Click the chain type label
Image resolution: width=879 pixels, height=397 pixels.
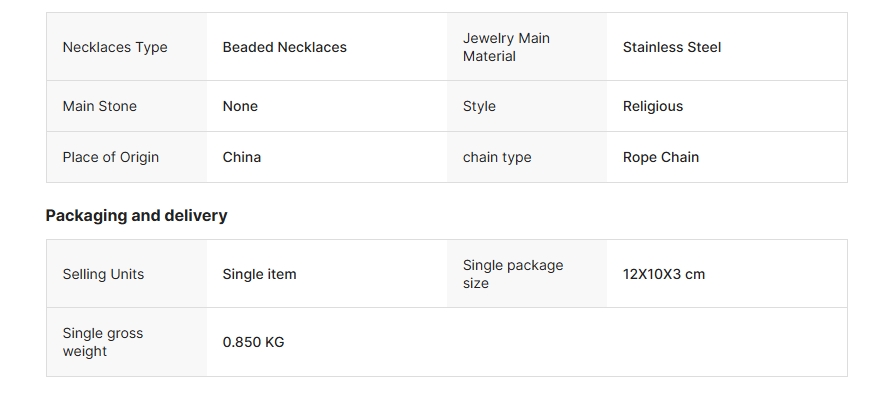(497, 157)
